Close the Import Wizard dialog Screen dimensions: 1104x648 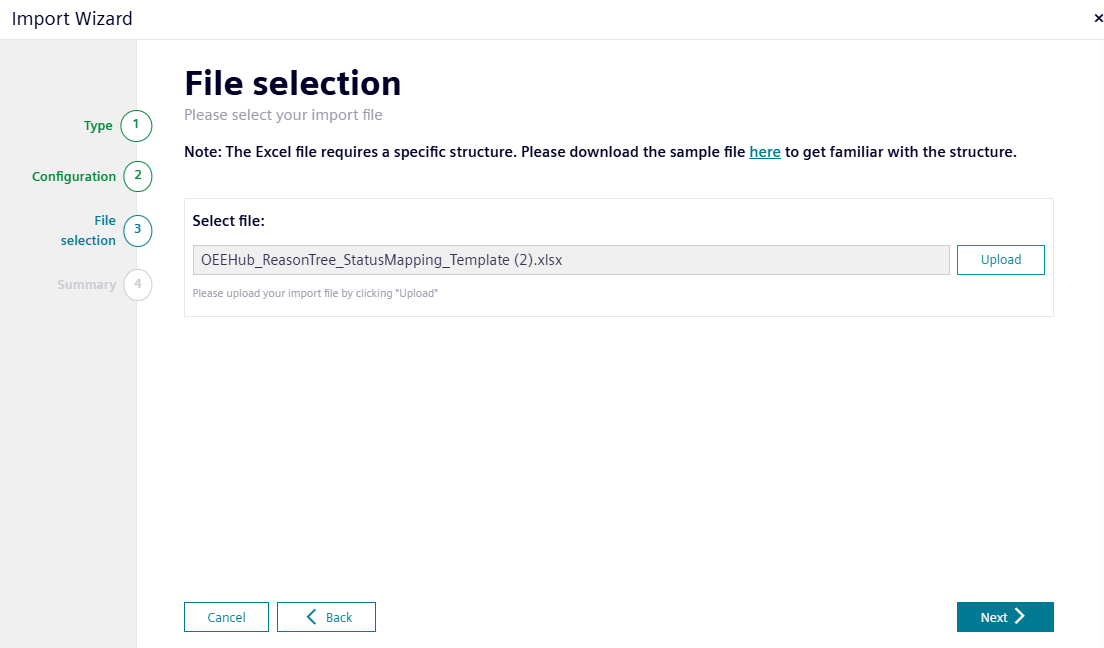(x=1098, y=18)
